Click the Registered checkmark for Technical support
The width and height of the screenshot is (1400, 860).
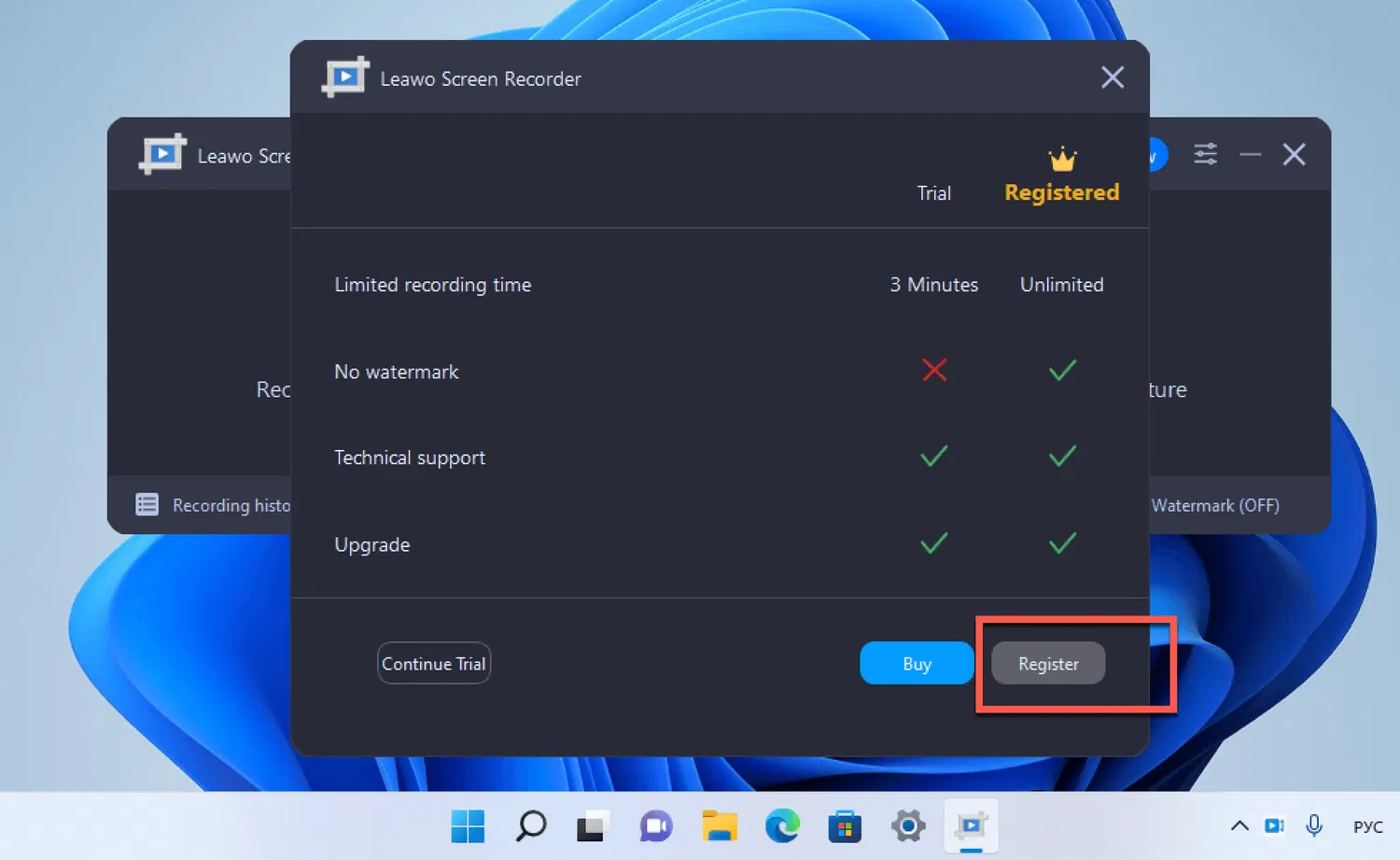(x=1062, y=457)
